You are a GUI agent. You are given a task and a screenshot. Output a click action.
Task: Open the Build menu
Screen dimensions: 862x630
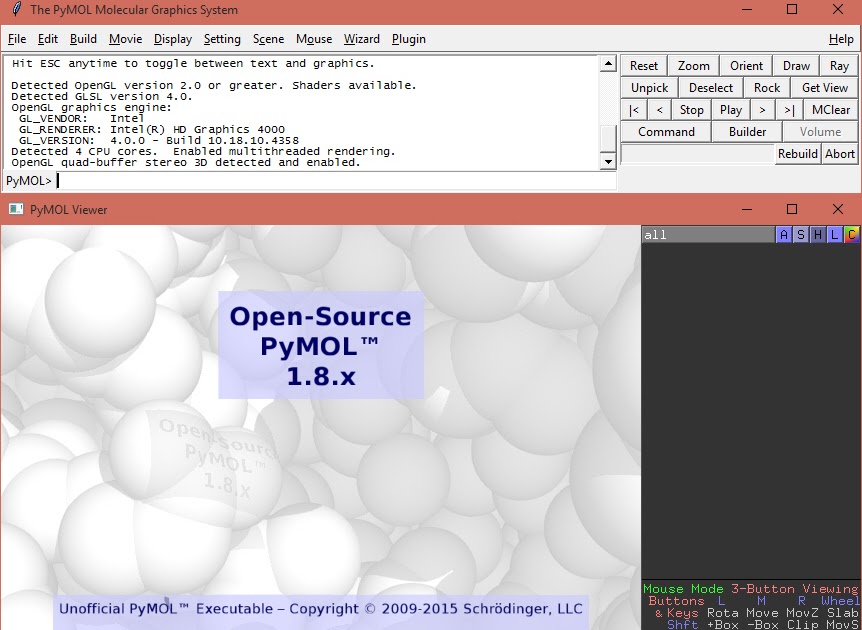pos(84,39)
